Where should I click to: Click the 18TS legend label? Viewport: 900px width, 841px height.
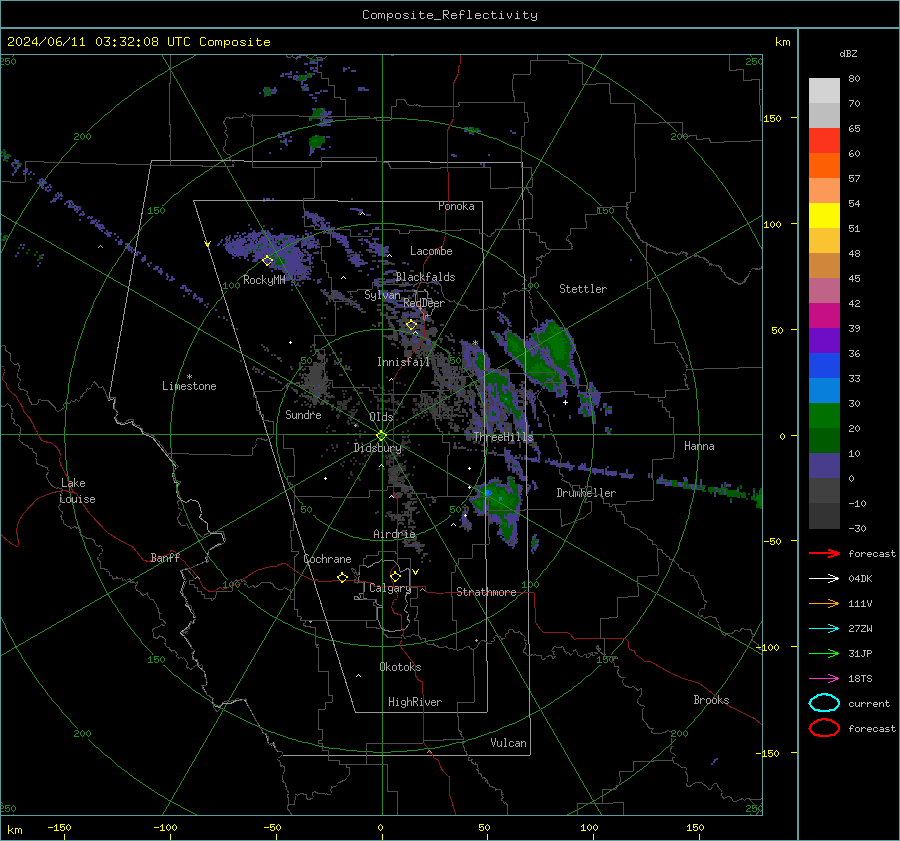(860, 679)
